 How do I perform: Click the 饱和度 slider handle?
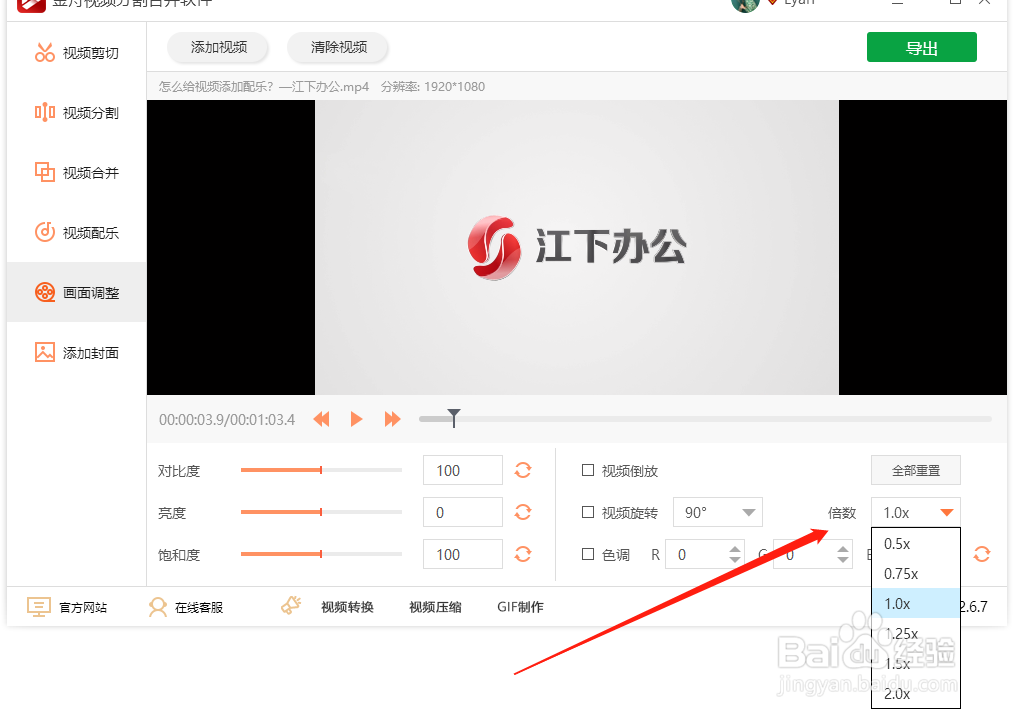tap(321, 554)
